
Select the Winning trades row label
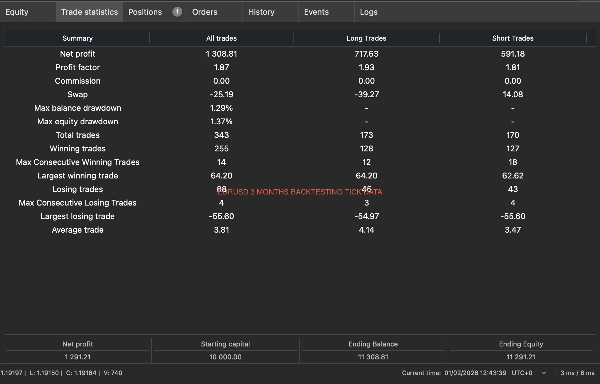(x=77, y=149)
